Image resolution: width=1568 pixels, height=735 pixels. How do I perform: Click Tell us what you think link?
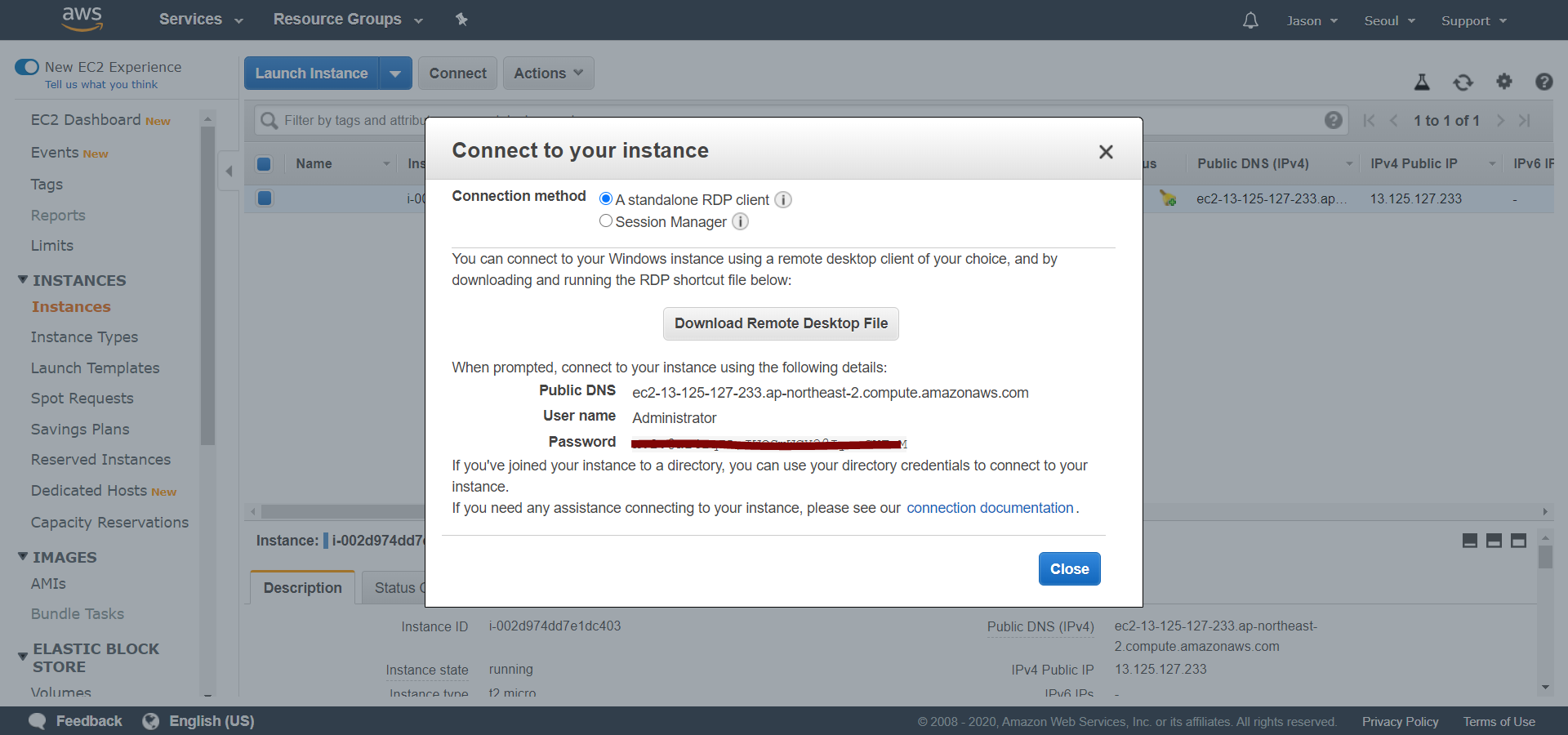[101, 85]
